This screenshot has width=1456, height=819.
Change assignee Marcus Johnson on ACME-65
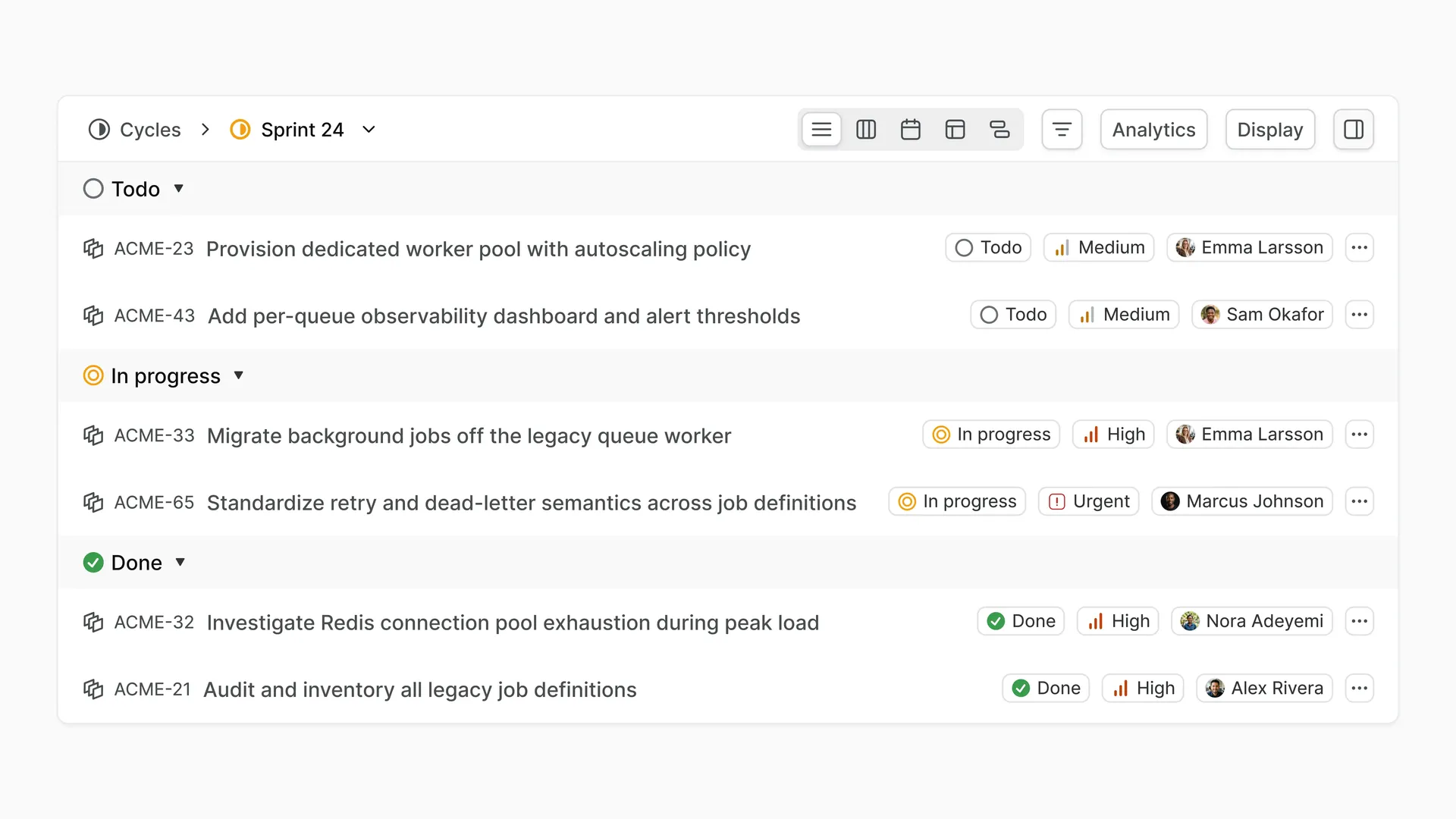[x=1242, y=501]
